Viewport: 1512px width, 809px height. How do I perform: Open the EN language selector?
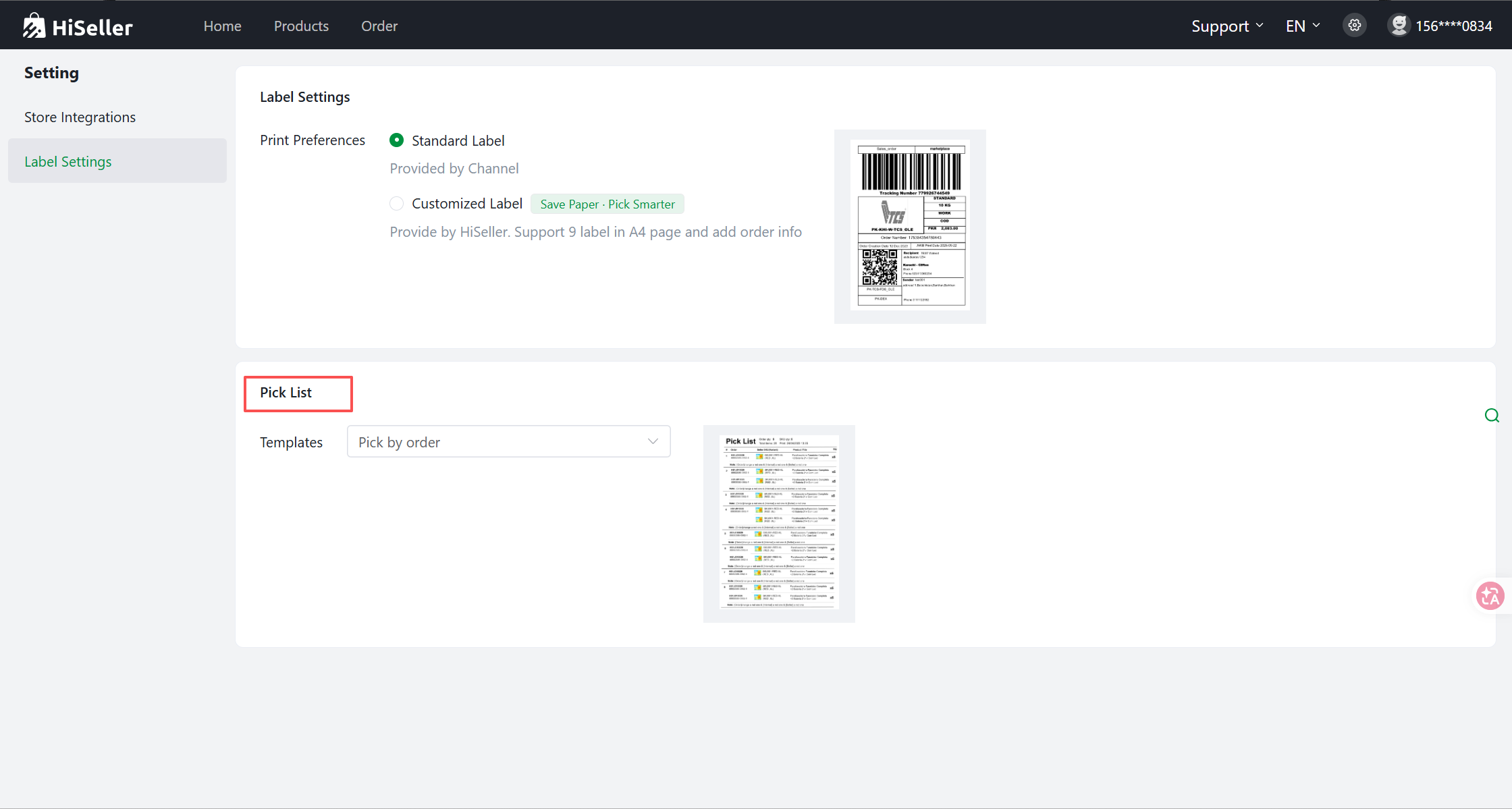[1295, 26]
